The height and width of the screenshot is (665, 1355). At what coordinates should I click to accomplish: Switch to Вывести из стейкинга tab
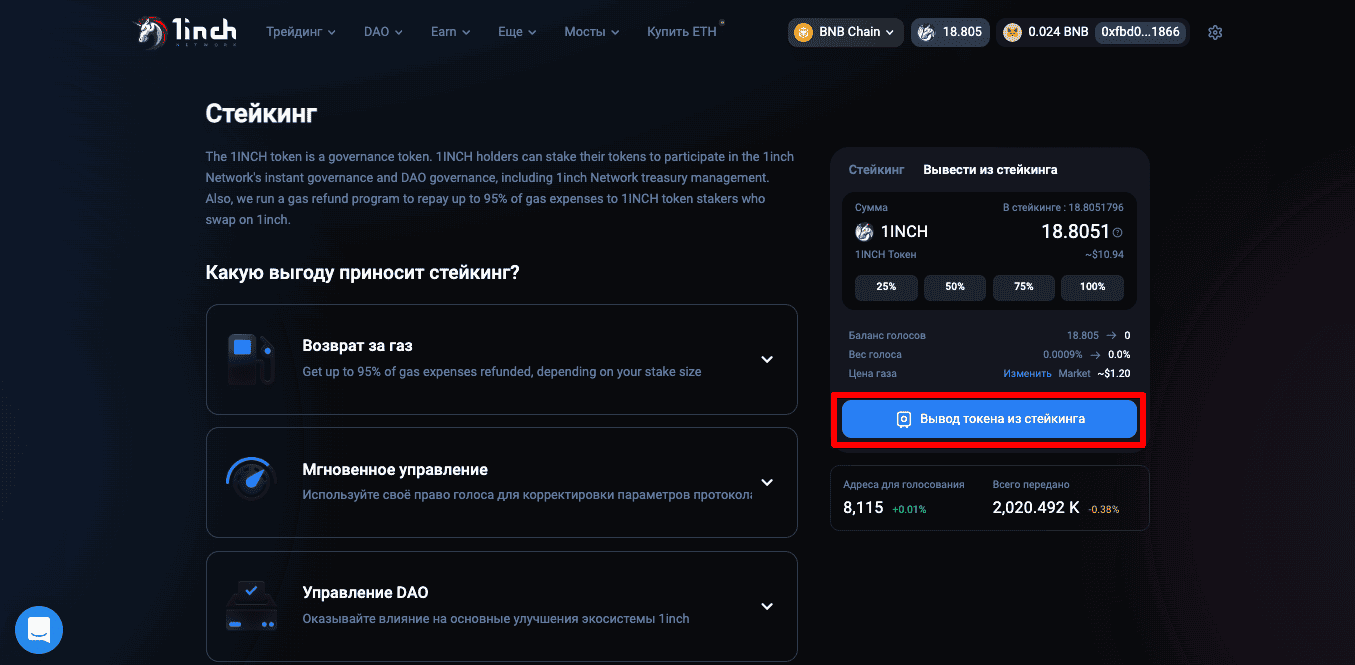[990, 170]
